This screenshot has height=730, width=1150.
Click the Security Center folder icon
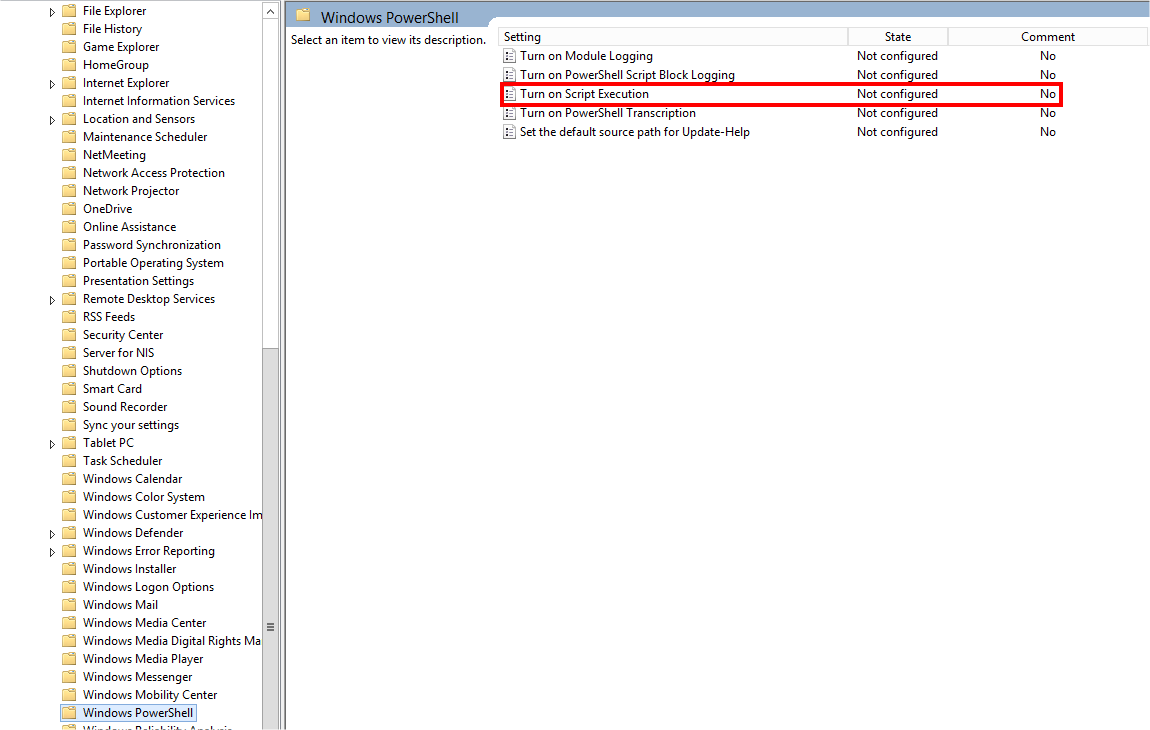click(69, 335)
